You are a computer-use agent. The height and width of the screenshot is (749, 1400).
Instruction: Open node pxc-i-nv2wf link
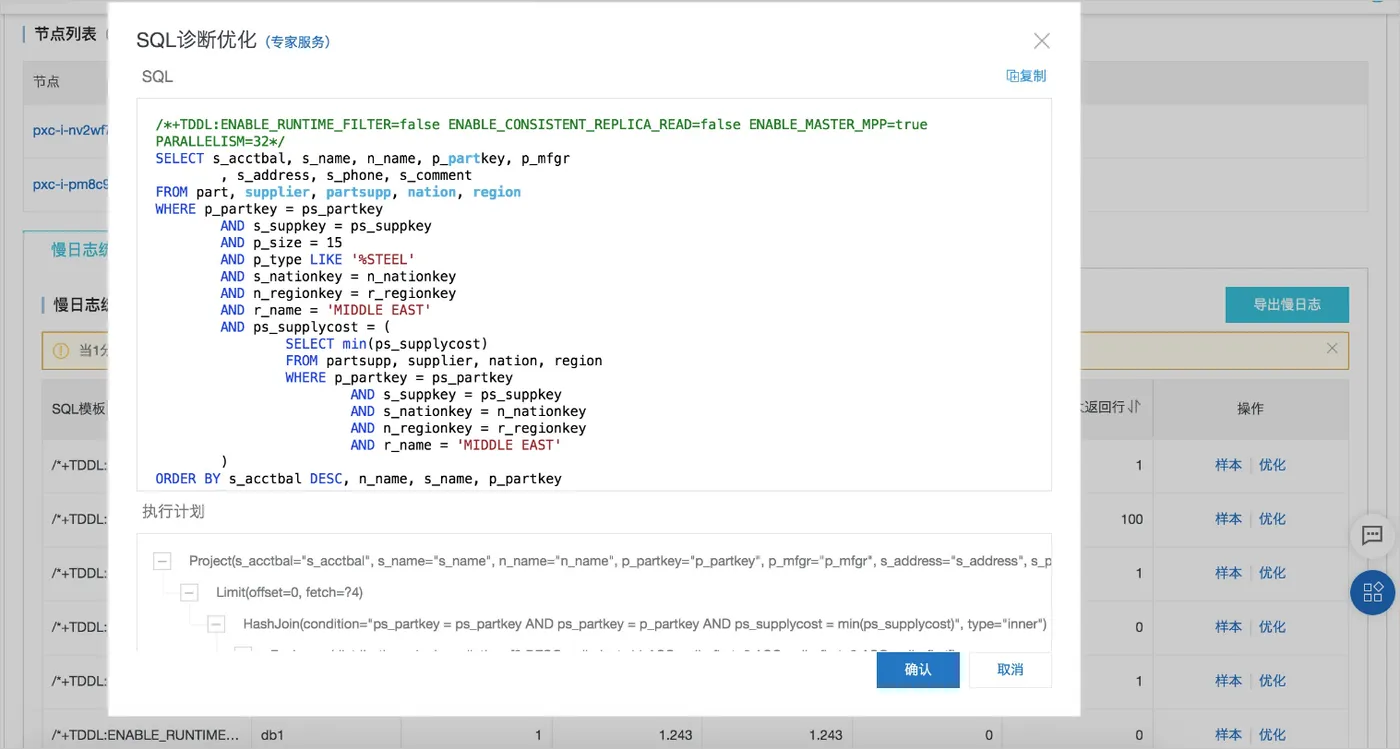[70, 131]
